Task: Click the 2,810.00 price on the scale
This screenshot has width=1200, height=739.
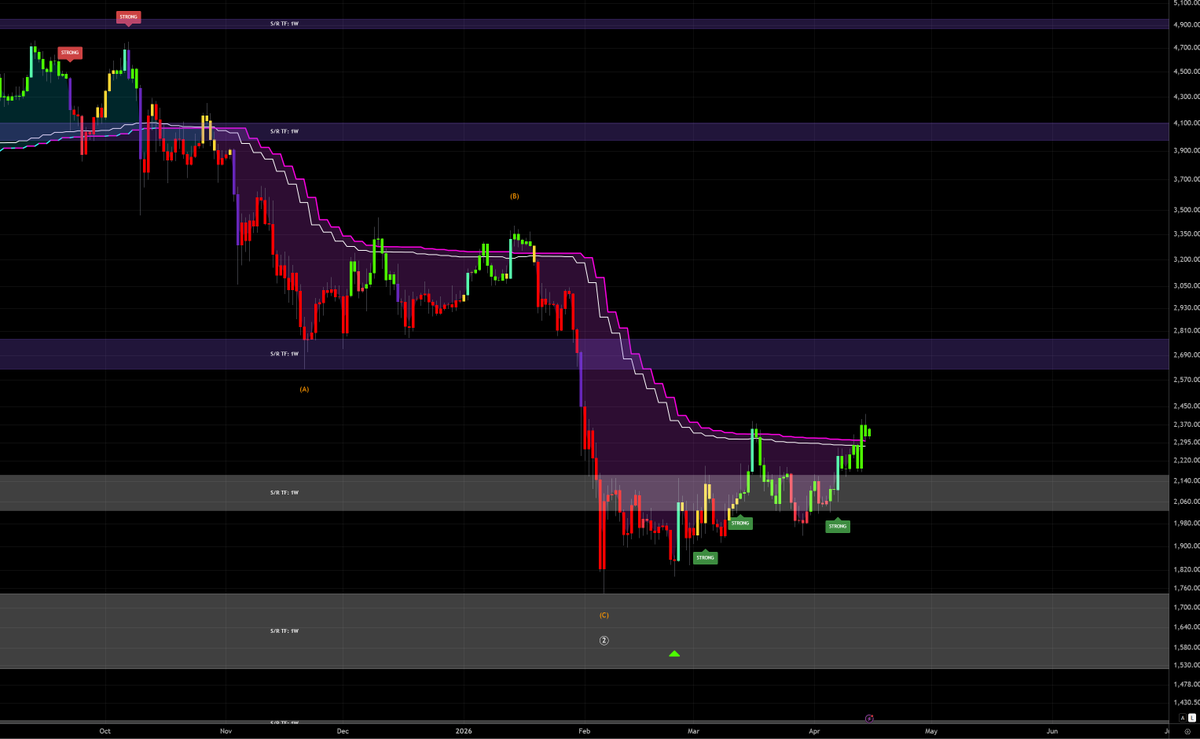Action: point(1184,330)
